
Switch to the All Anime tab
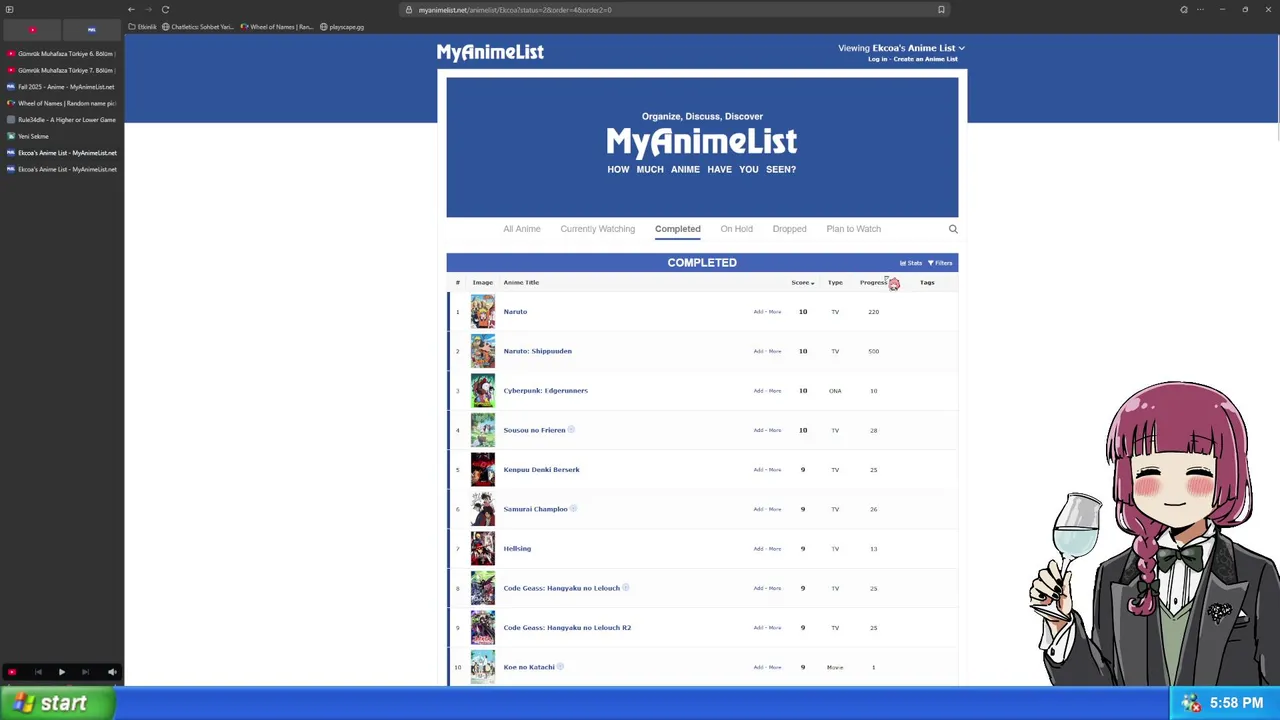tap(522, 229)
